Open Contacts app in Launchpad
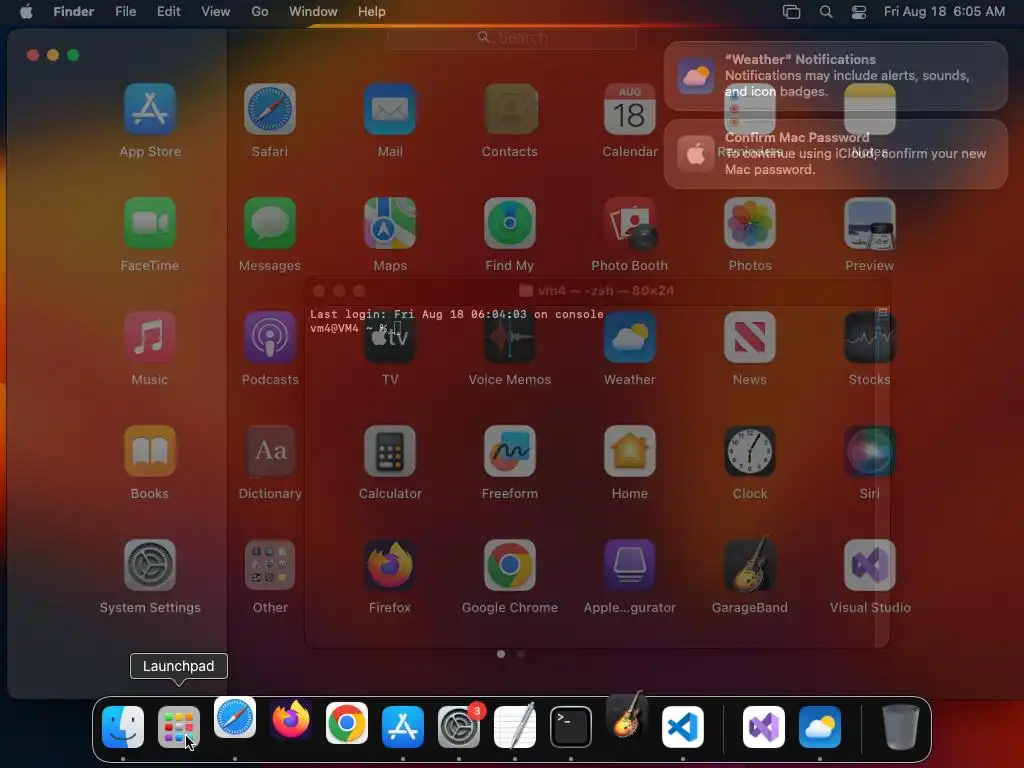1024x768 pixels. [x=510, y=109]
